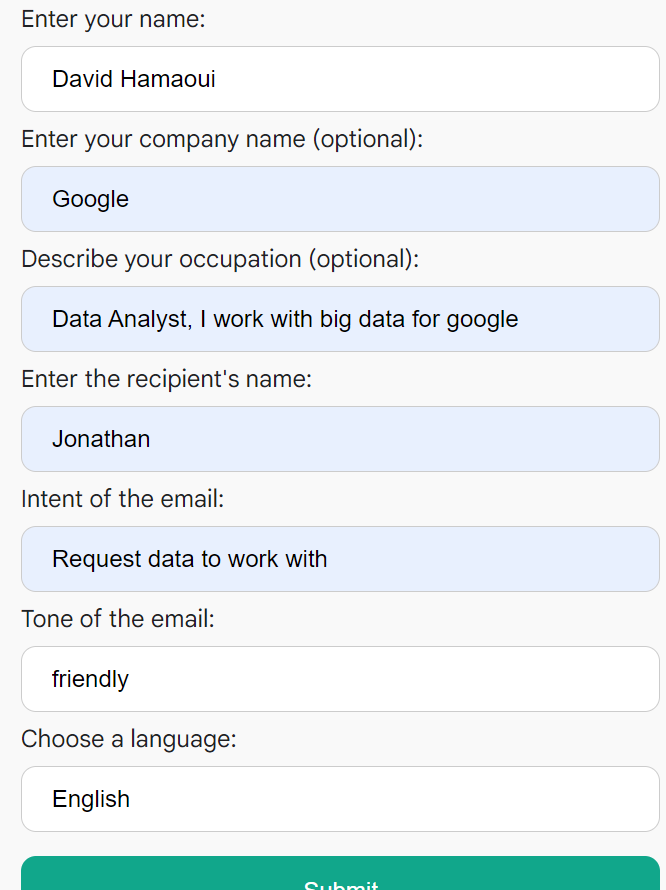Viewport: 666px width, 890px height.
Task: Click the word 'Request' in intent field
Action: click(97, 560)
